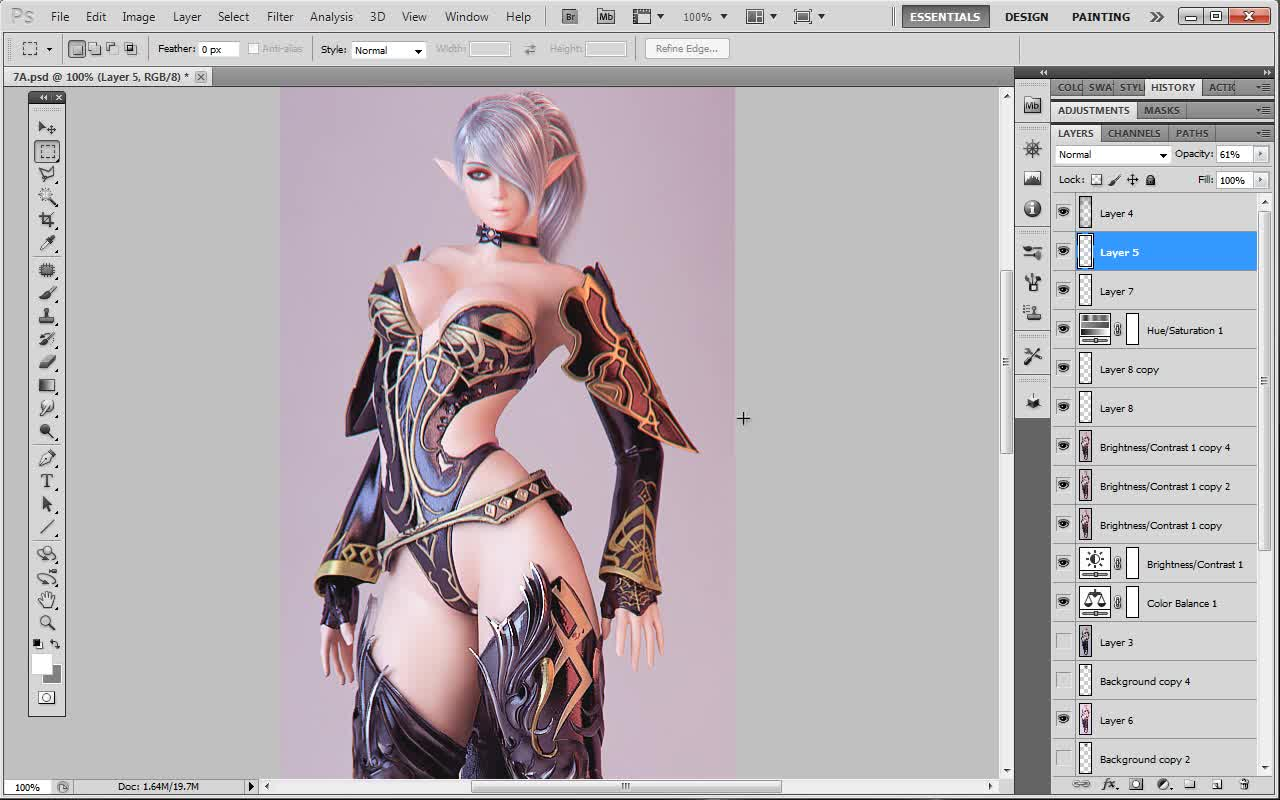Click the Feather input field

click(x=219, y=49)
